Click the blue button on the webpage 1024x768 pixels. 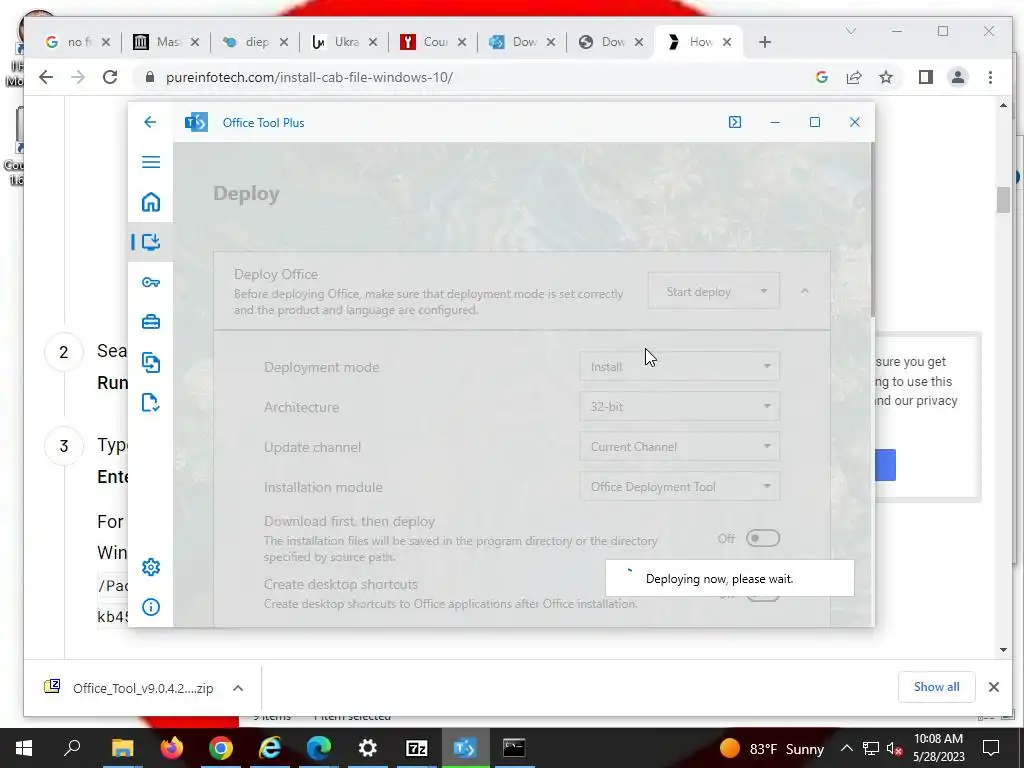pos(885,465)
